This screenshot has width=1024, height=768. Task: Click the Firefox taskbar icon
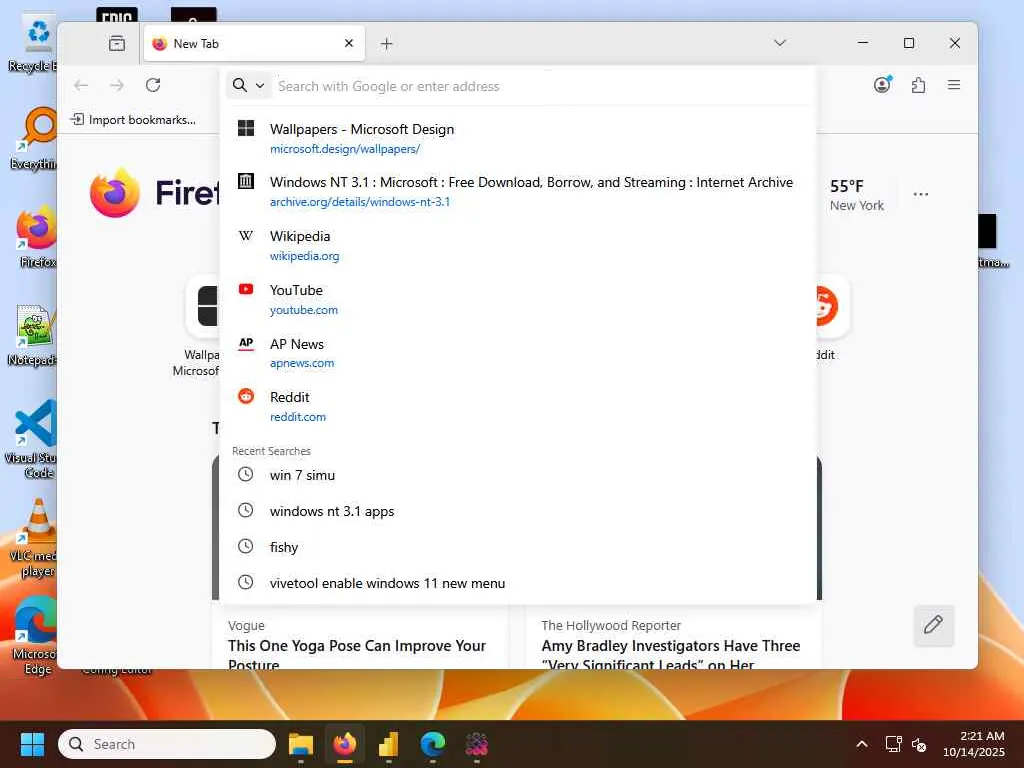tap(345, 744)
